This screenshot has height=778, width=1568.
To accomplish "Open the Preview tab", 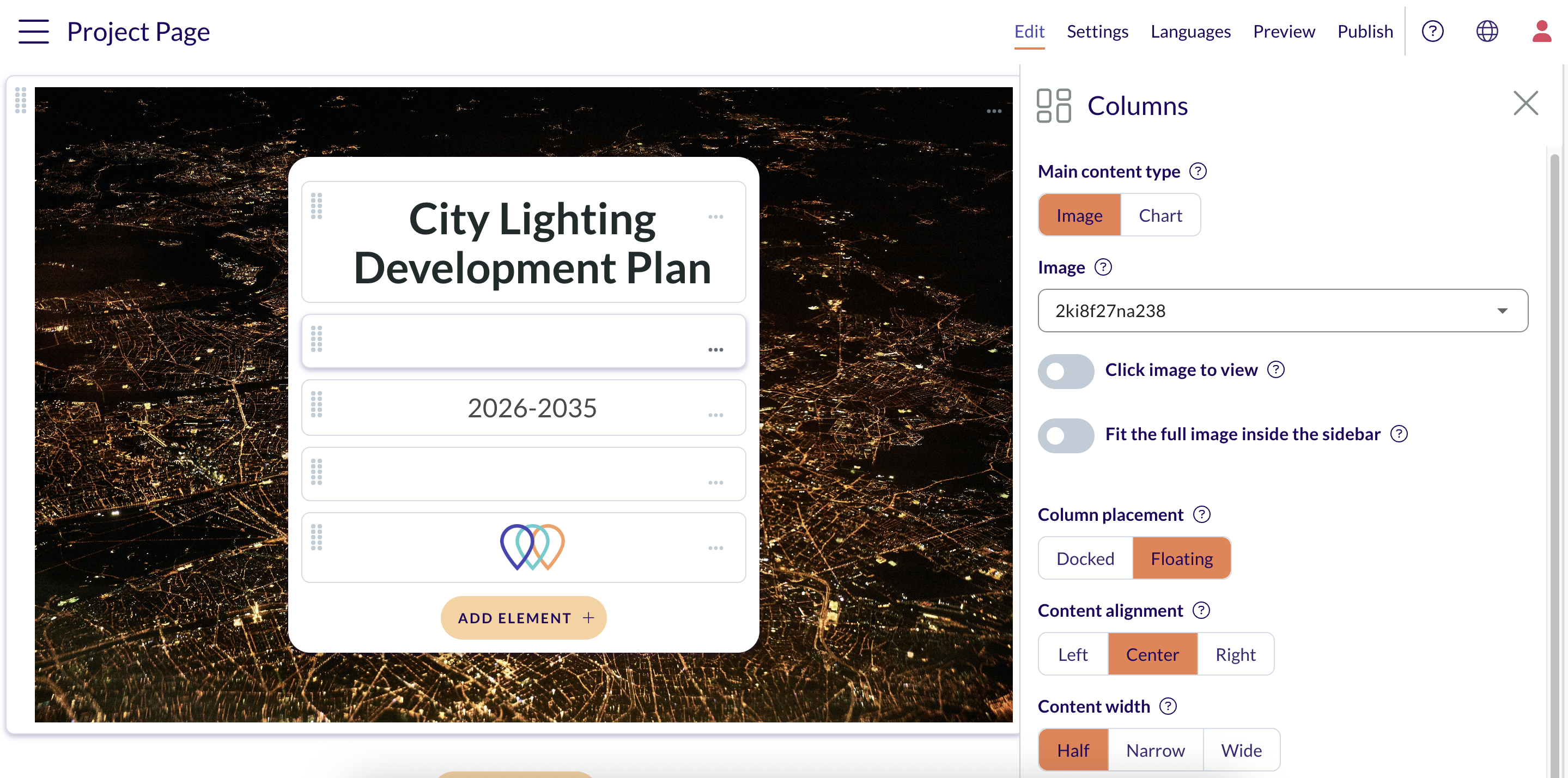I will pyautogui.click(x=1284, y=32).
